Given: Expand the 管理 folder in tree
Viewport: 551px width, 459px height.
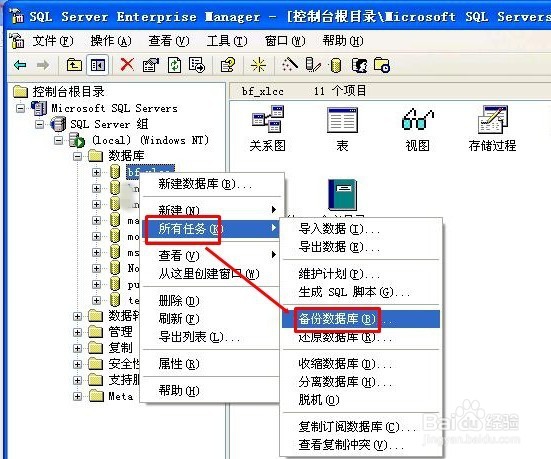Looking at the screenshot, I should point(77,332).
